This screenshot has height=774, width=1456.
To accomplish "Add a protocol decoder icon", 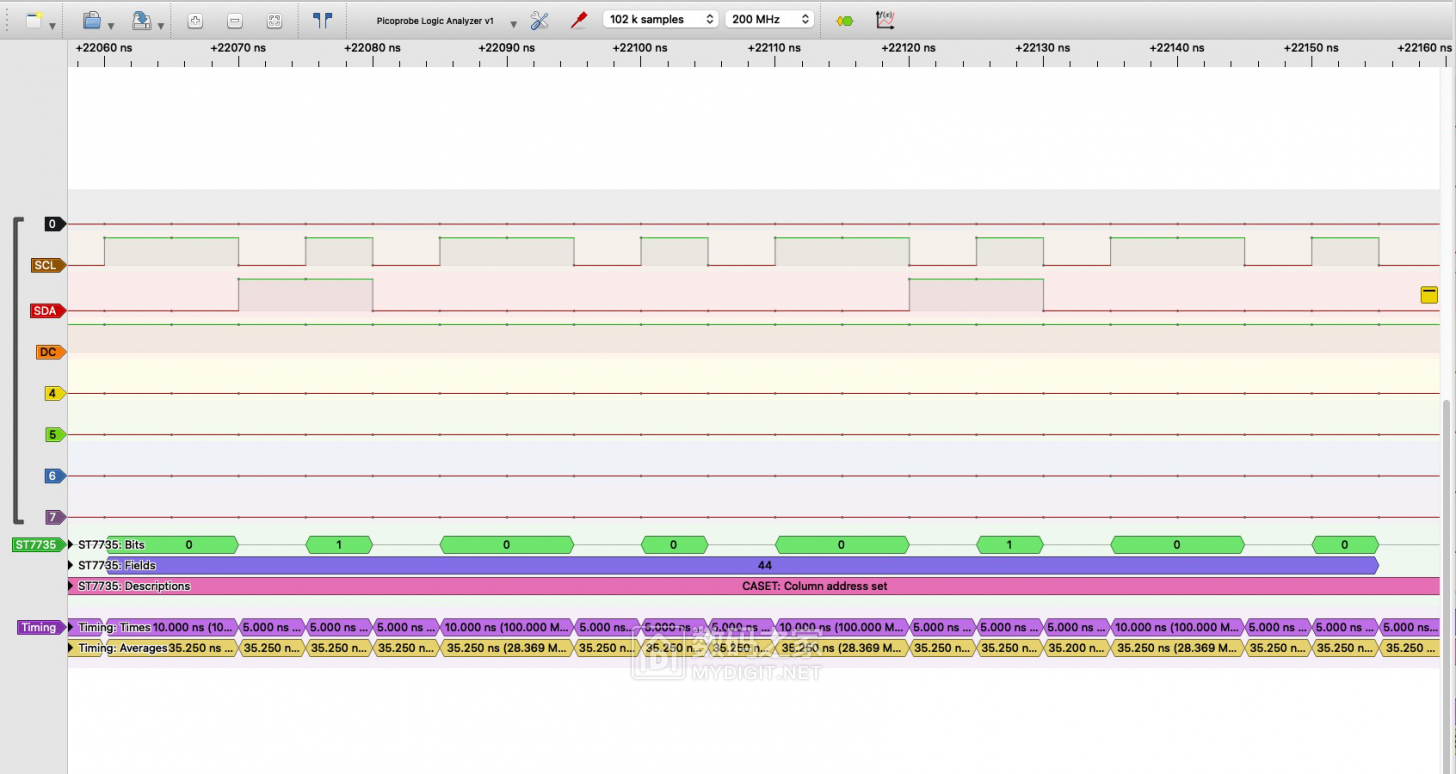I will [845, 20].
